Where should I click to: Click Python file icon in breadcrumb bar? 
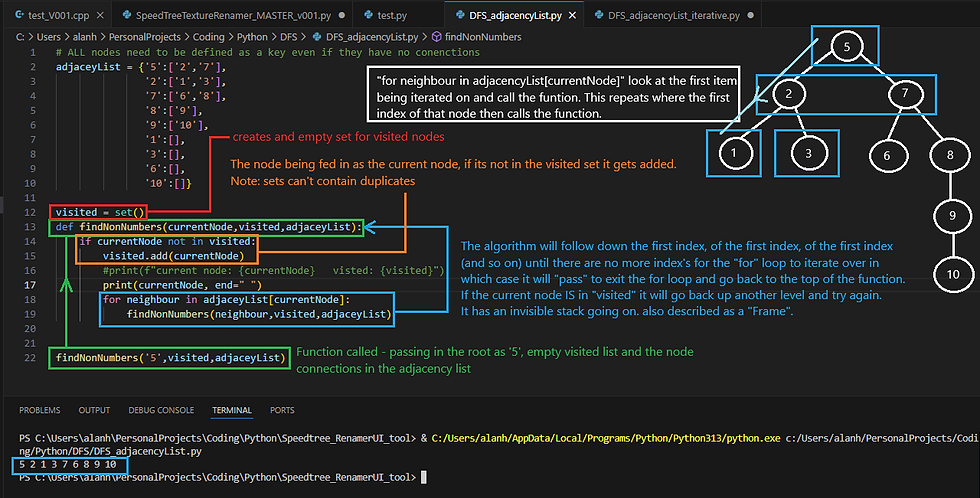point(317,37)
